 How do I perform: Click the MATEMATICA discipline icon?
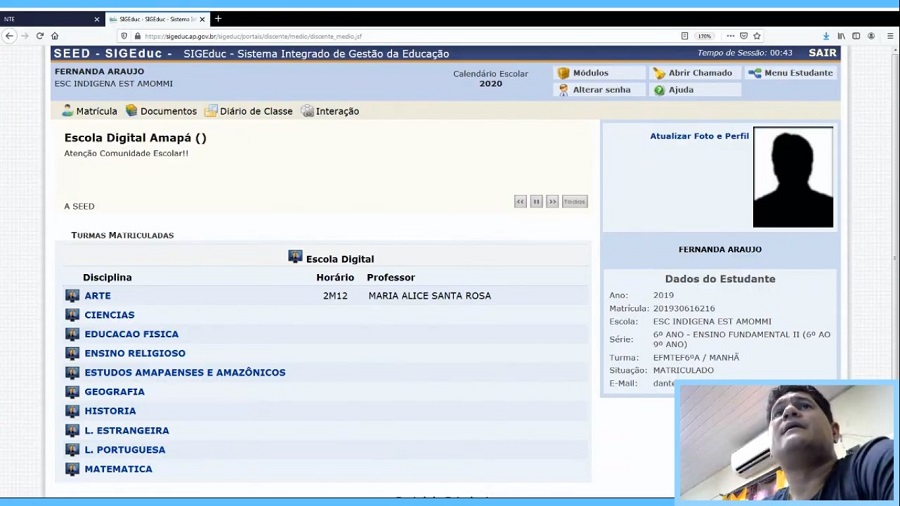(72, 469)
